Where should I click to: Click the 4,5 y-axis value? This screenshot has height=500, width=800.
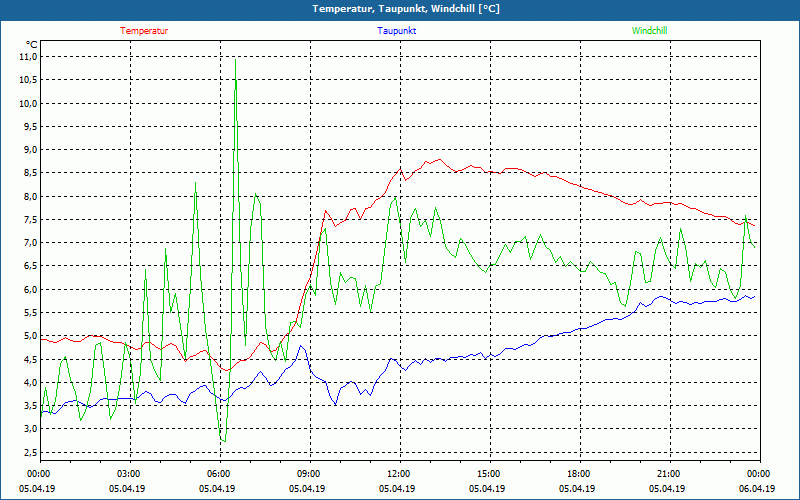point(31,359)
